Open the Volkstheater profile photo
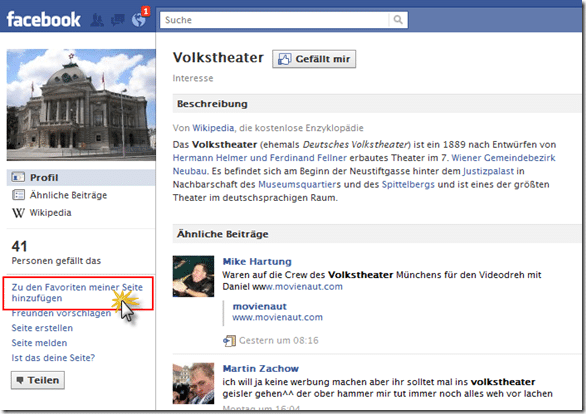The image size is (586, 414). [x=81, y=105]
